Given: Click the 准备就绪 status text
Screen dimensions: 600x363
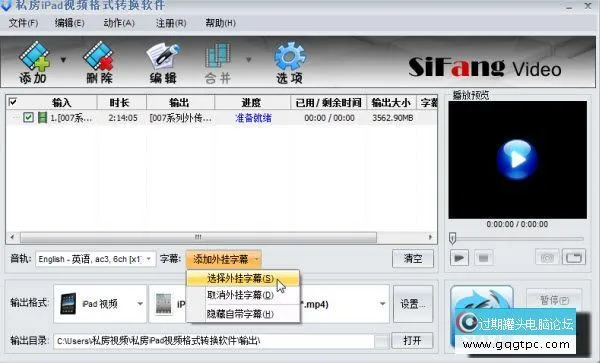Looking at the screenshot, I should 253,118.
